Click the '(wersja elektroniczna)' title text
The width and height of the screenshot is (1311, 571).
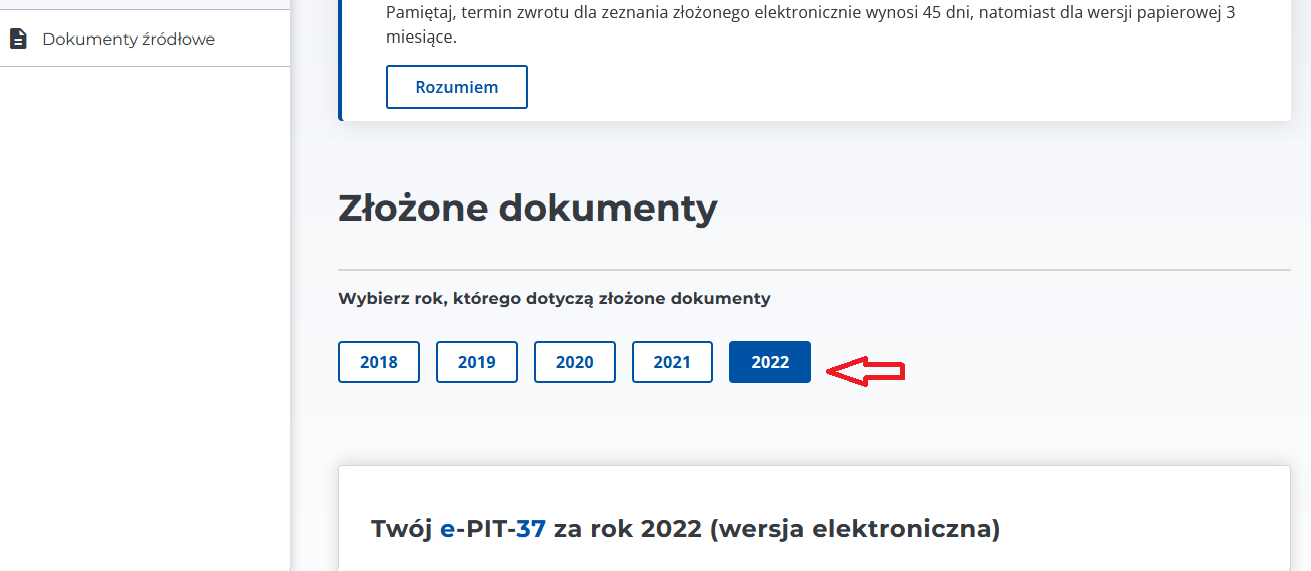point(855,528)
